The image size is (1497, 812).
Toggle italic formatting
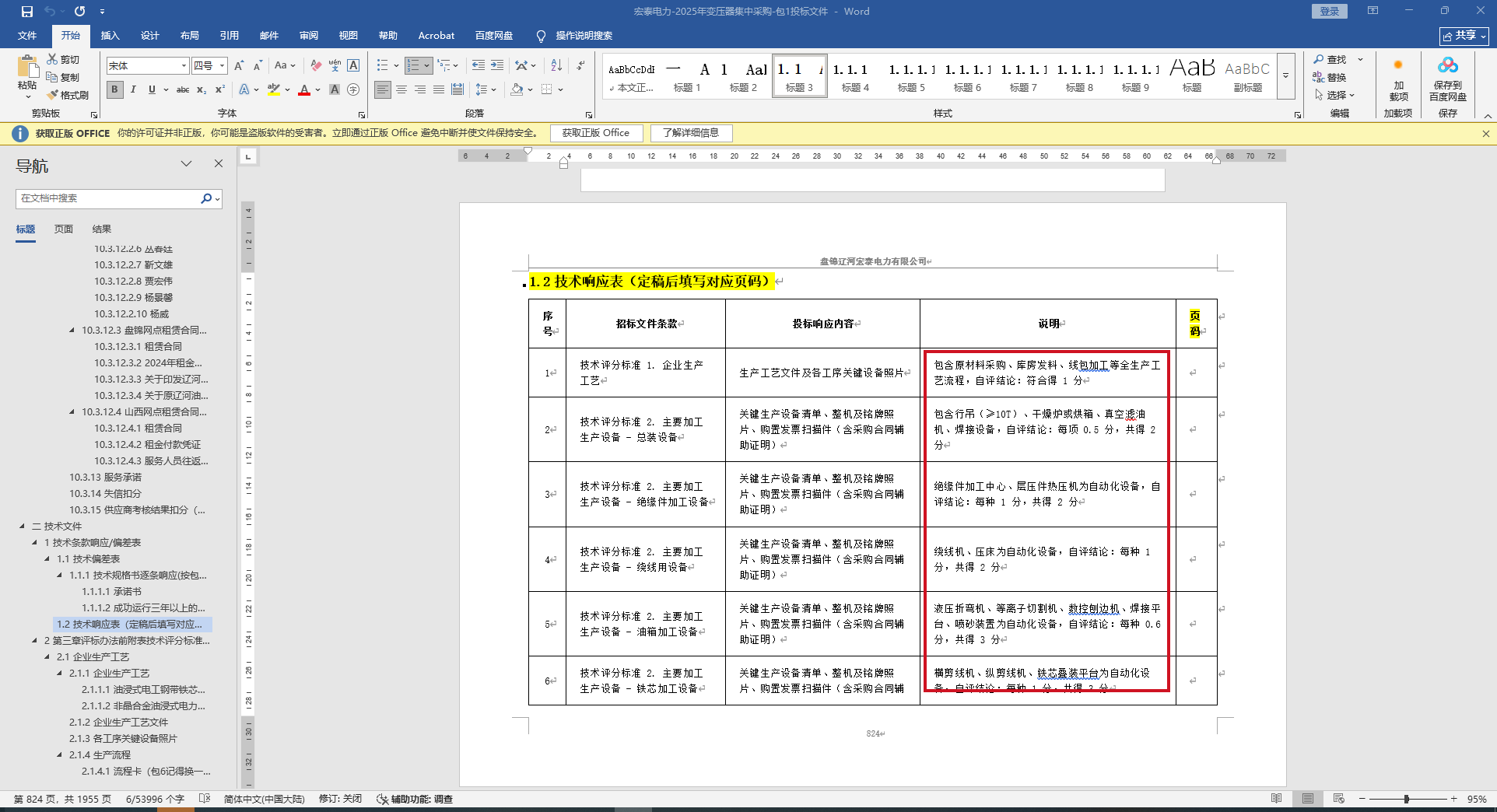(133, 89)
